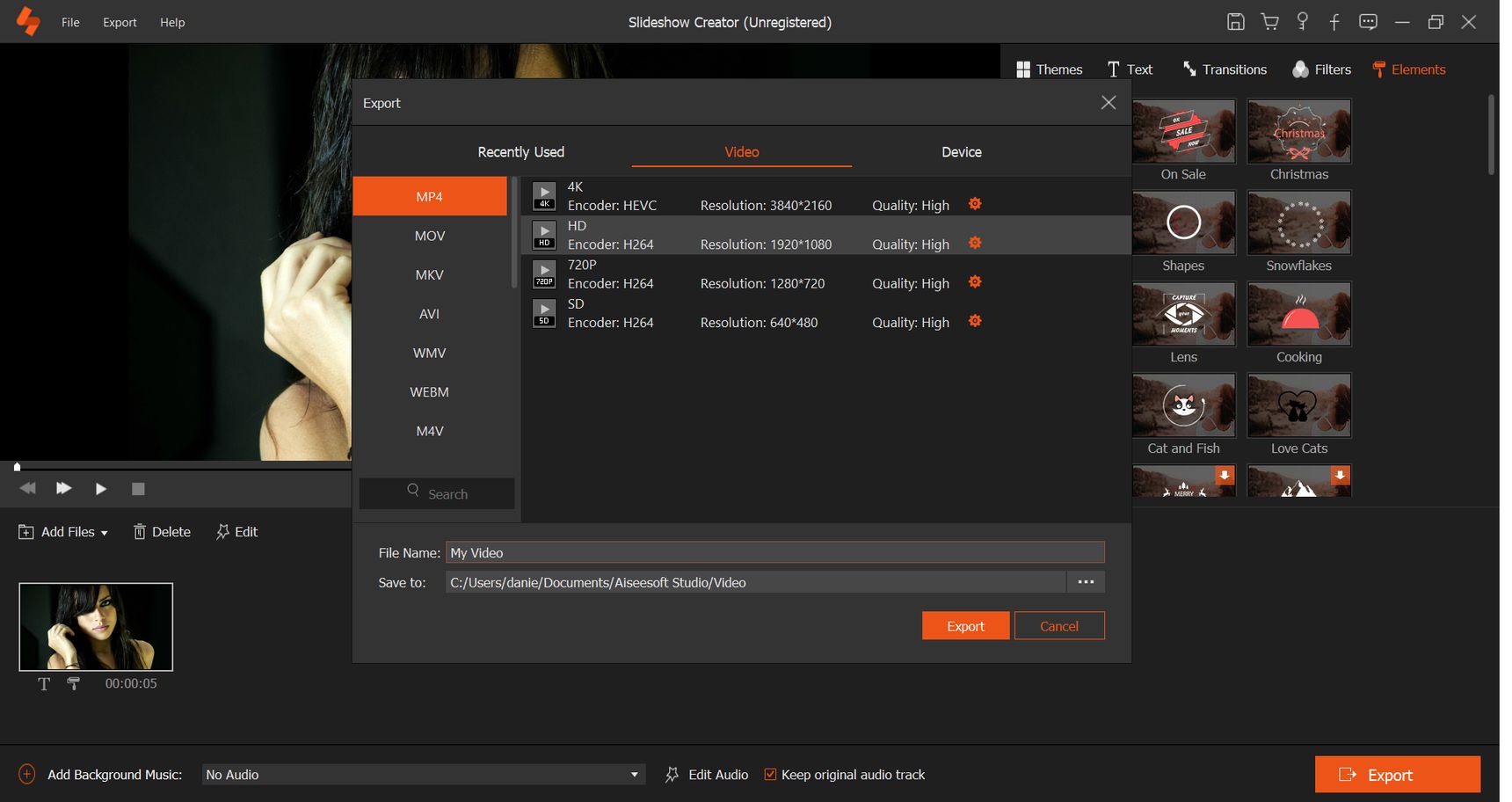Viewport: 1512px width, 802px height.
Task: Select the SD preset format icon
Action: click(544, 313)
